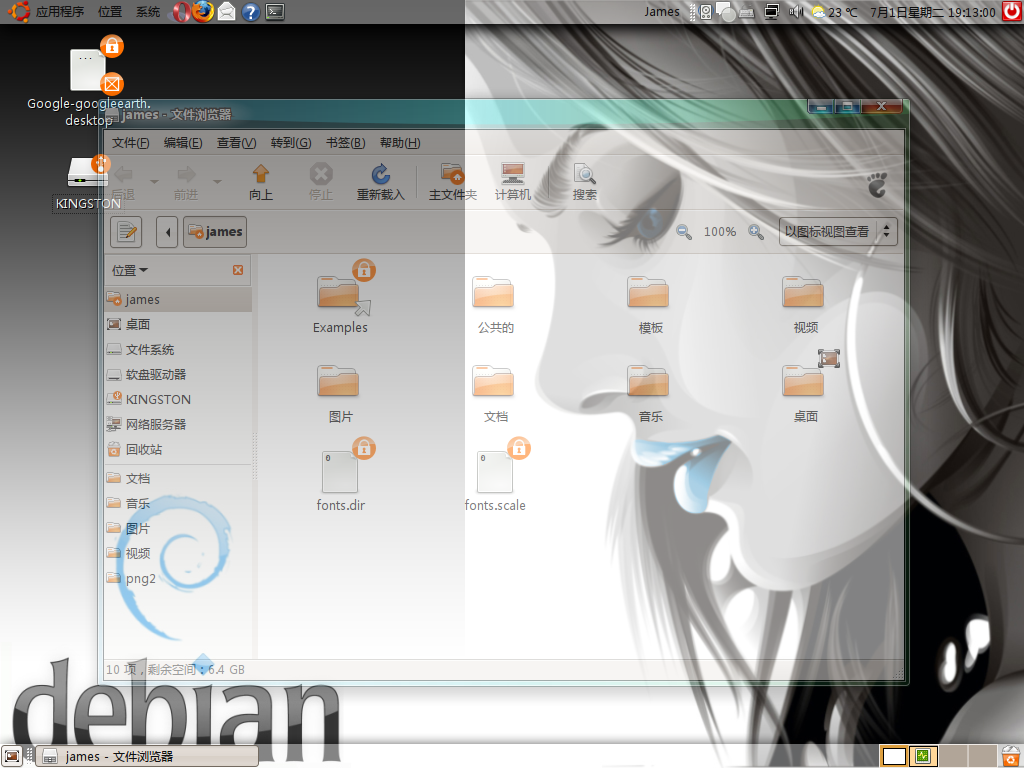The width and height of the screenshot is (1024, 768).
Task: Toggle the text location entry button
Action: (x=126, y=232)
